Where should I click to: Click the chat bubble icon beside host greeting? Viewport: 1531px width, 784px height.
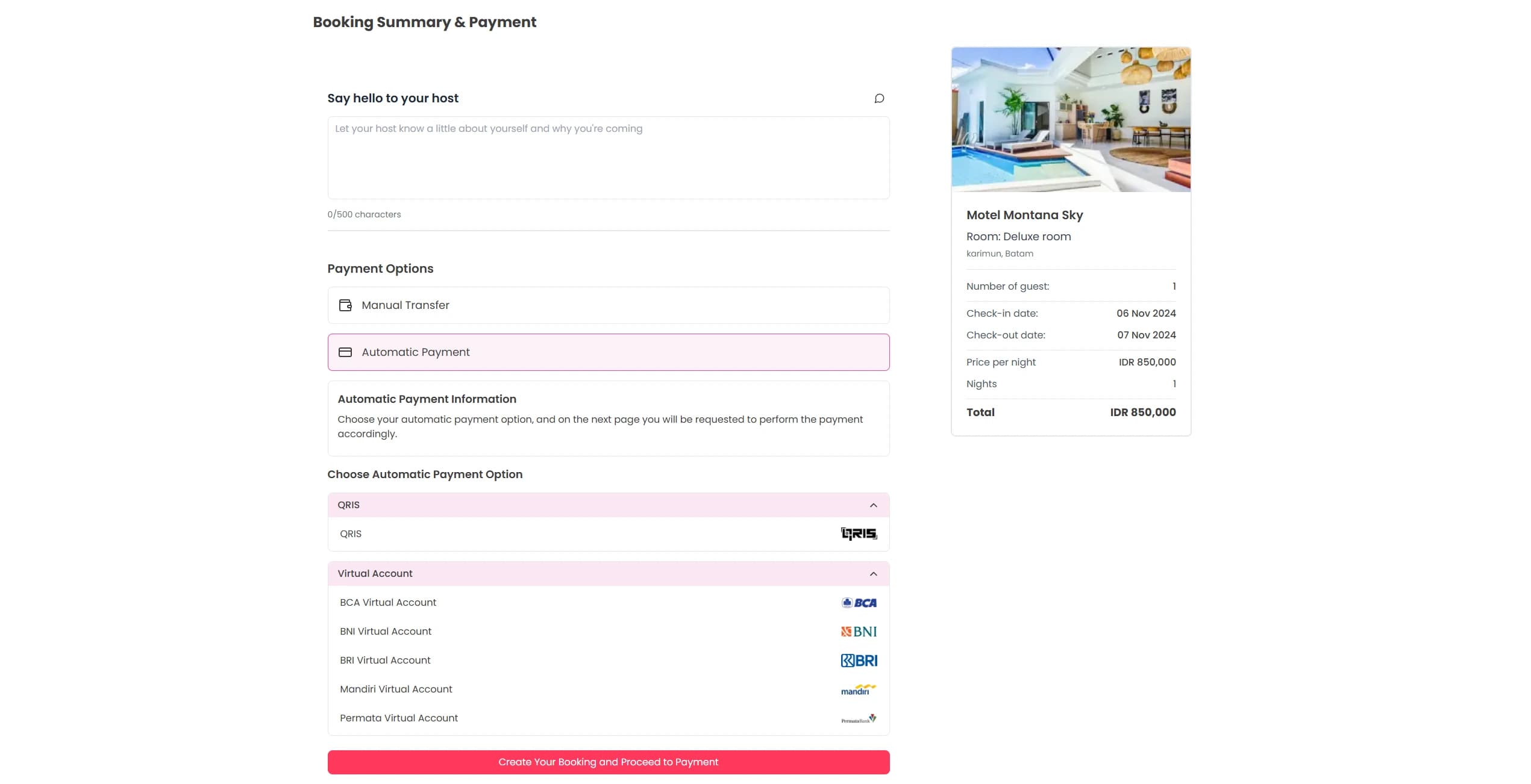(879, 98)
